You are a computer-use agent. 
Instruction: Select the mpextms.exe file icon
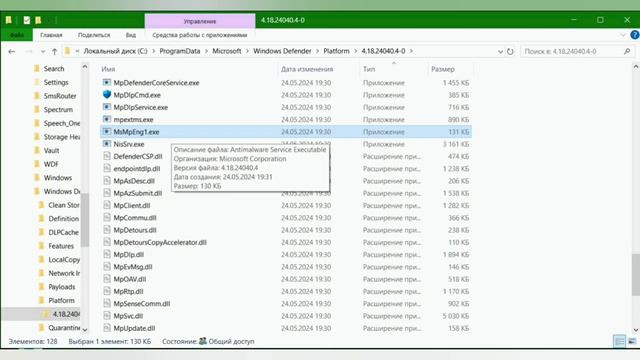(107, 119)
